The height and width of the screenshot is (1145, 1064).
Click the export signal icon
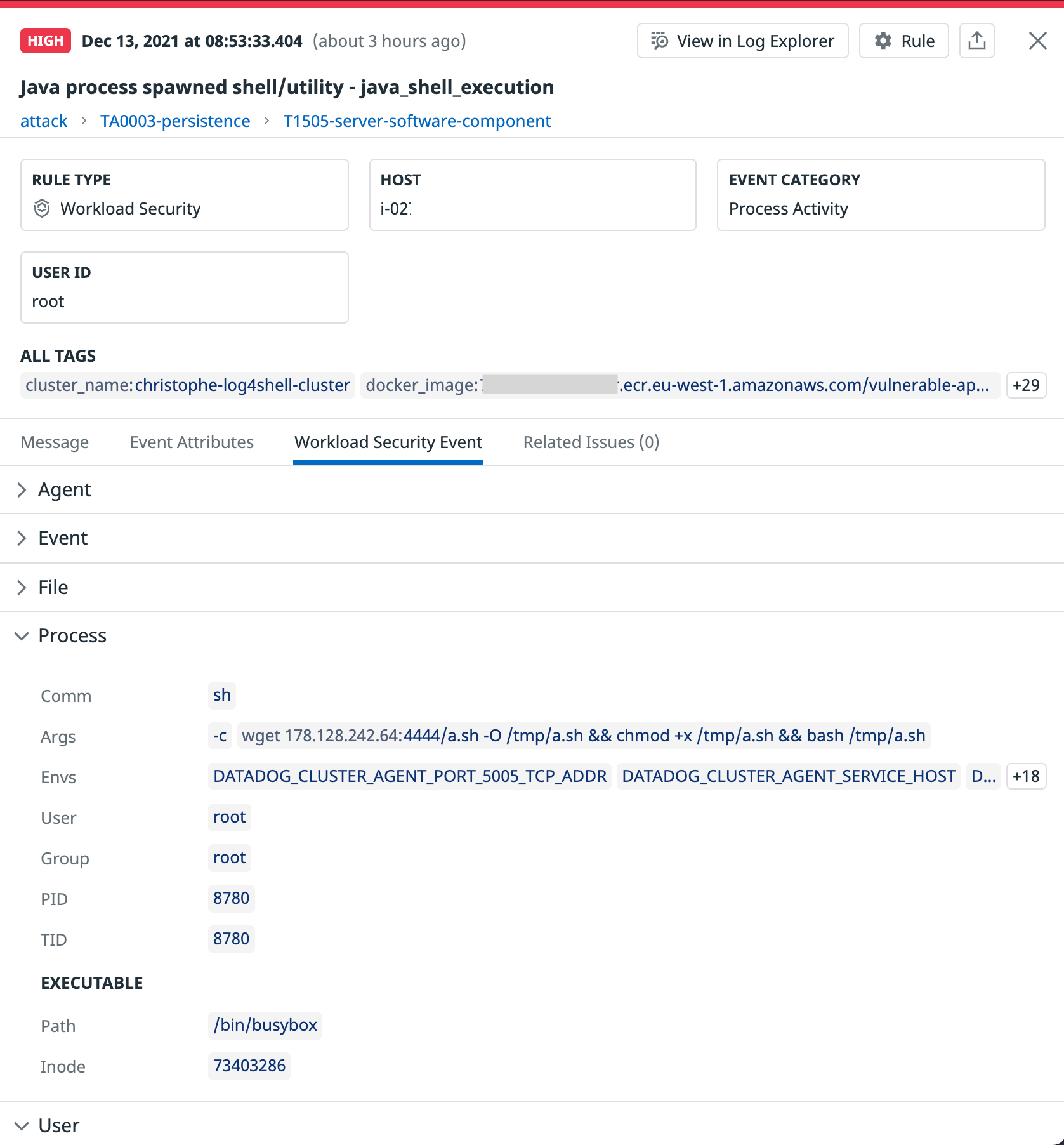(976, 41)
